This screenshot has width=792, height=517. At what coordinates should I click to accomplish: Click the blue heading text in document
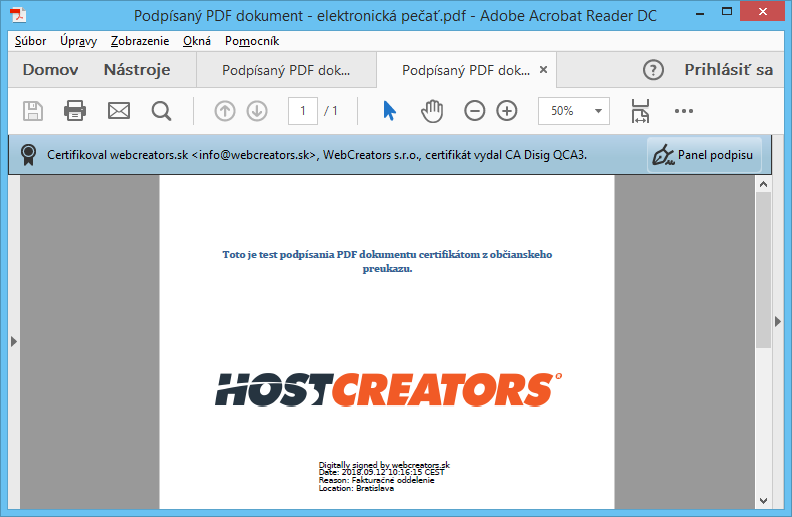tap(387, 261)
